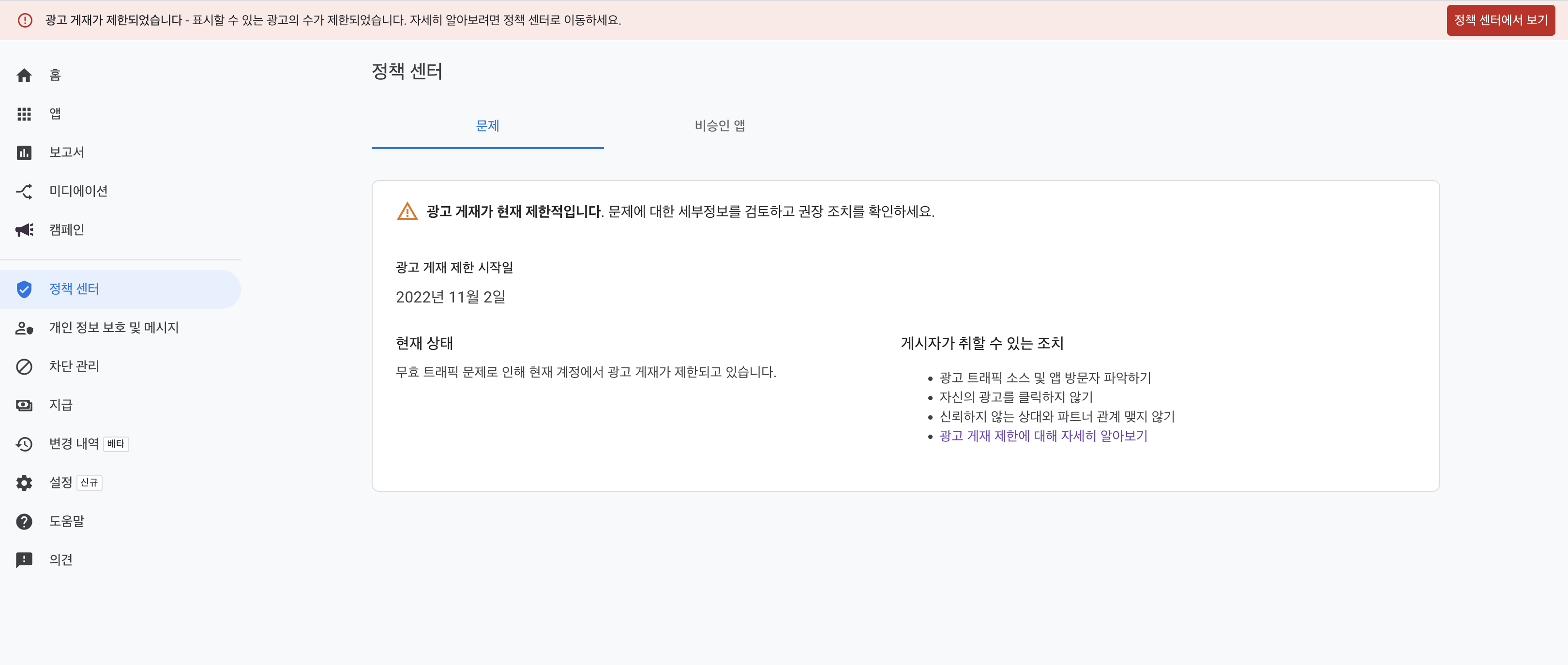The width and height of the screenshot is (1568, 665).
Task: Switch to the 비승인 앱 tab
Action: coord(720,125)
